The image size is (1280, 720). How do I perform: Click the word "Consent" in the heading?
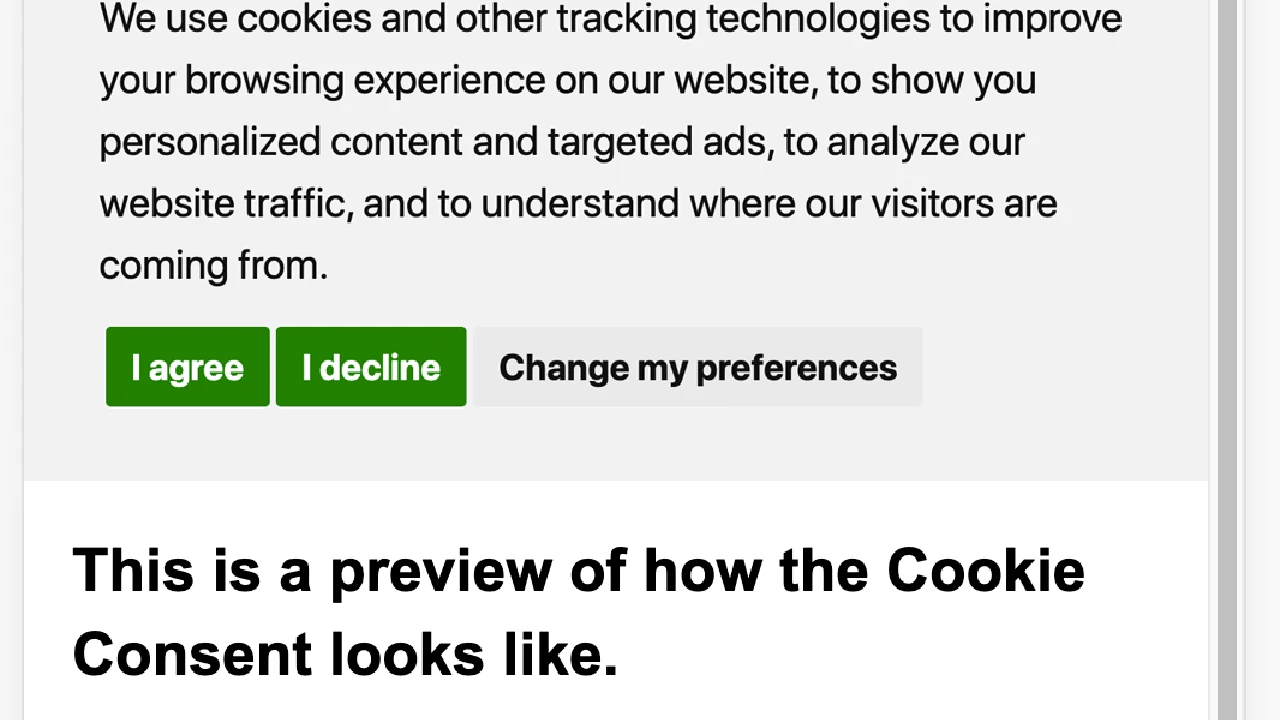(192, 655)
